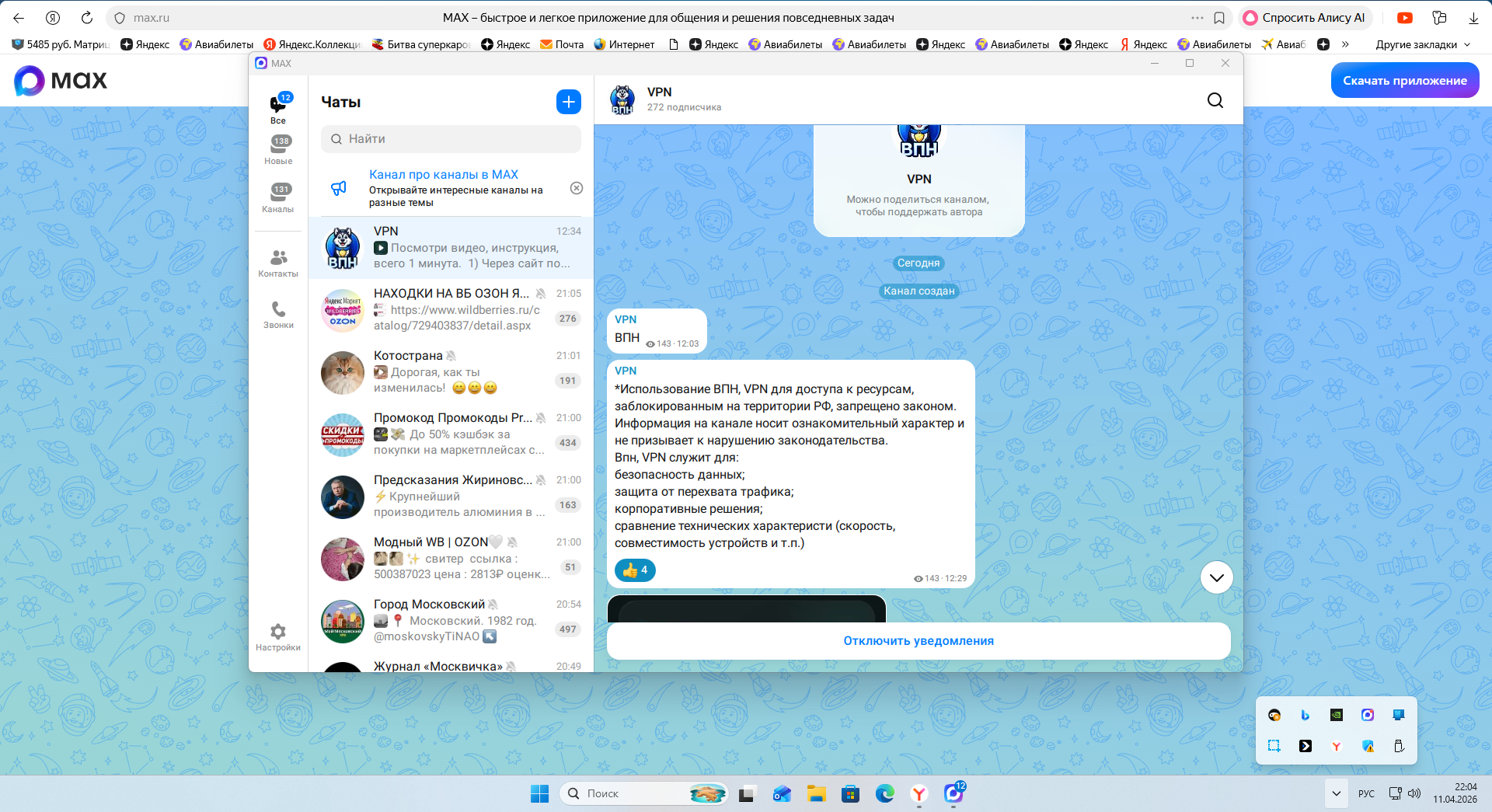The image size is (1492, 812).
Task: Open the 'Яндекс.Коллекци' bookmark
Action: click(x=312, y=44)
